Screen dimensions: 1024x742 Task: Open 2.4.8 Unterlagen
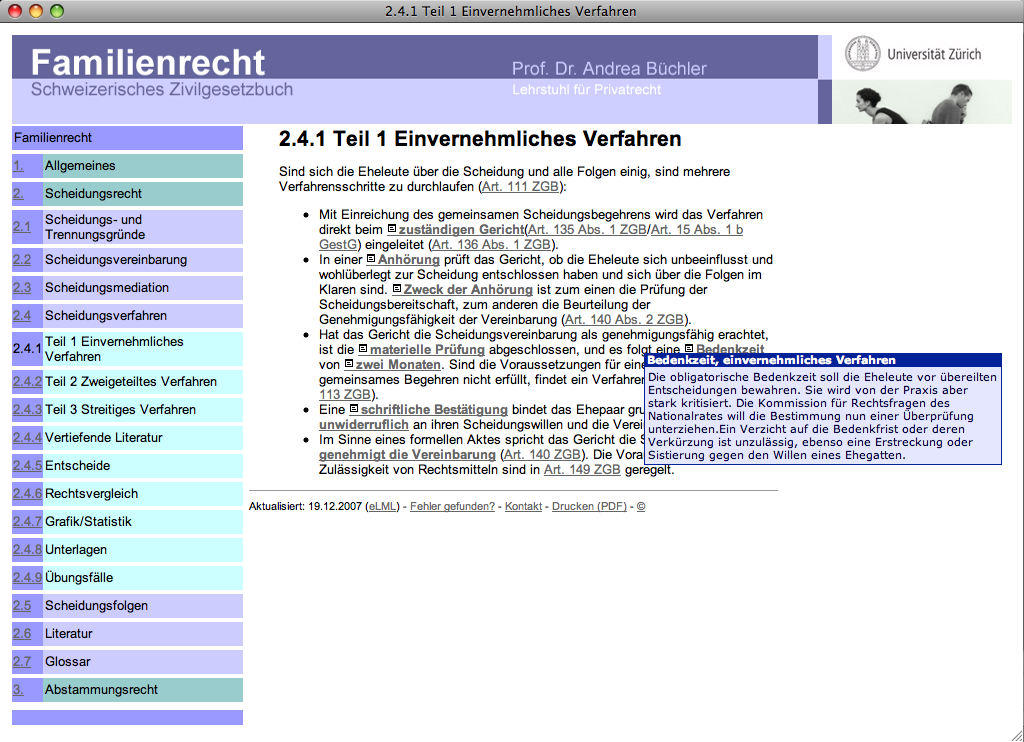pos(127,550)
